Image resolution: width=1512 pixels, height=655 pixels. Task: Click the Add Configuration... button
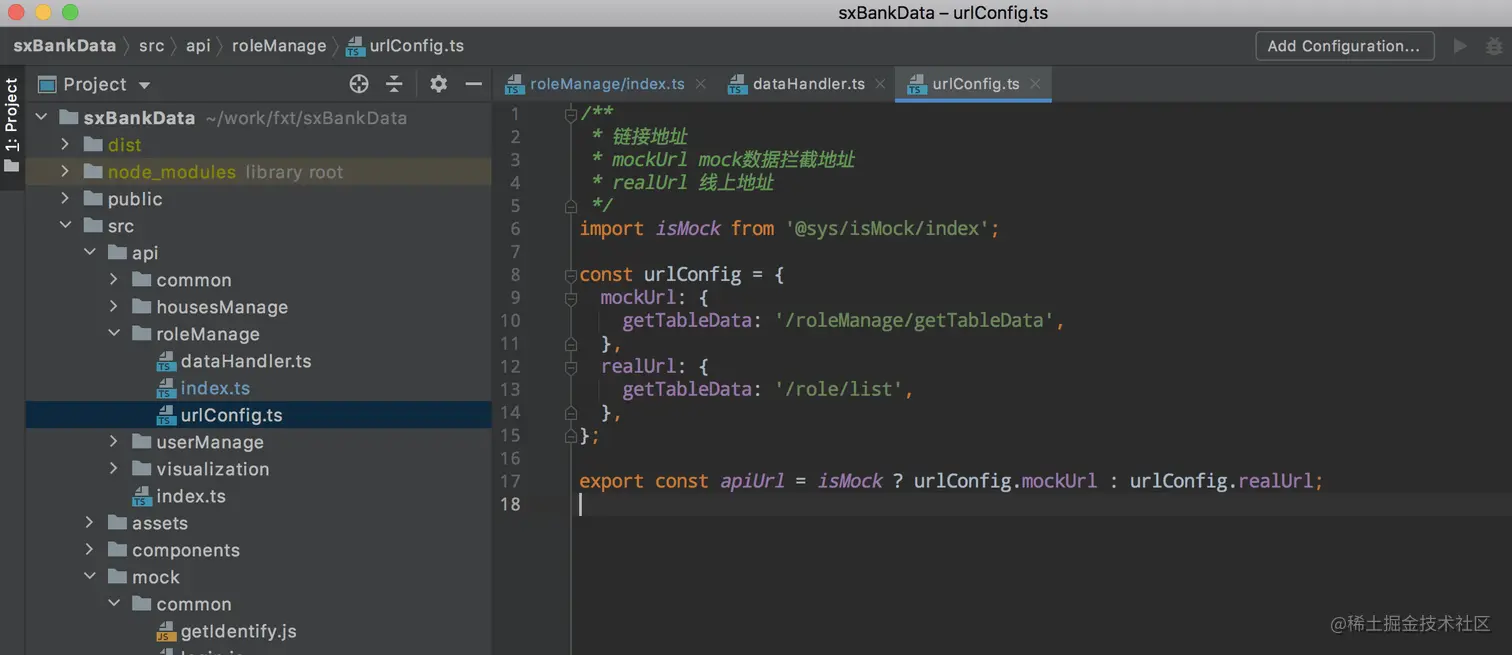pyautogui.click(x=1344, y=46)
